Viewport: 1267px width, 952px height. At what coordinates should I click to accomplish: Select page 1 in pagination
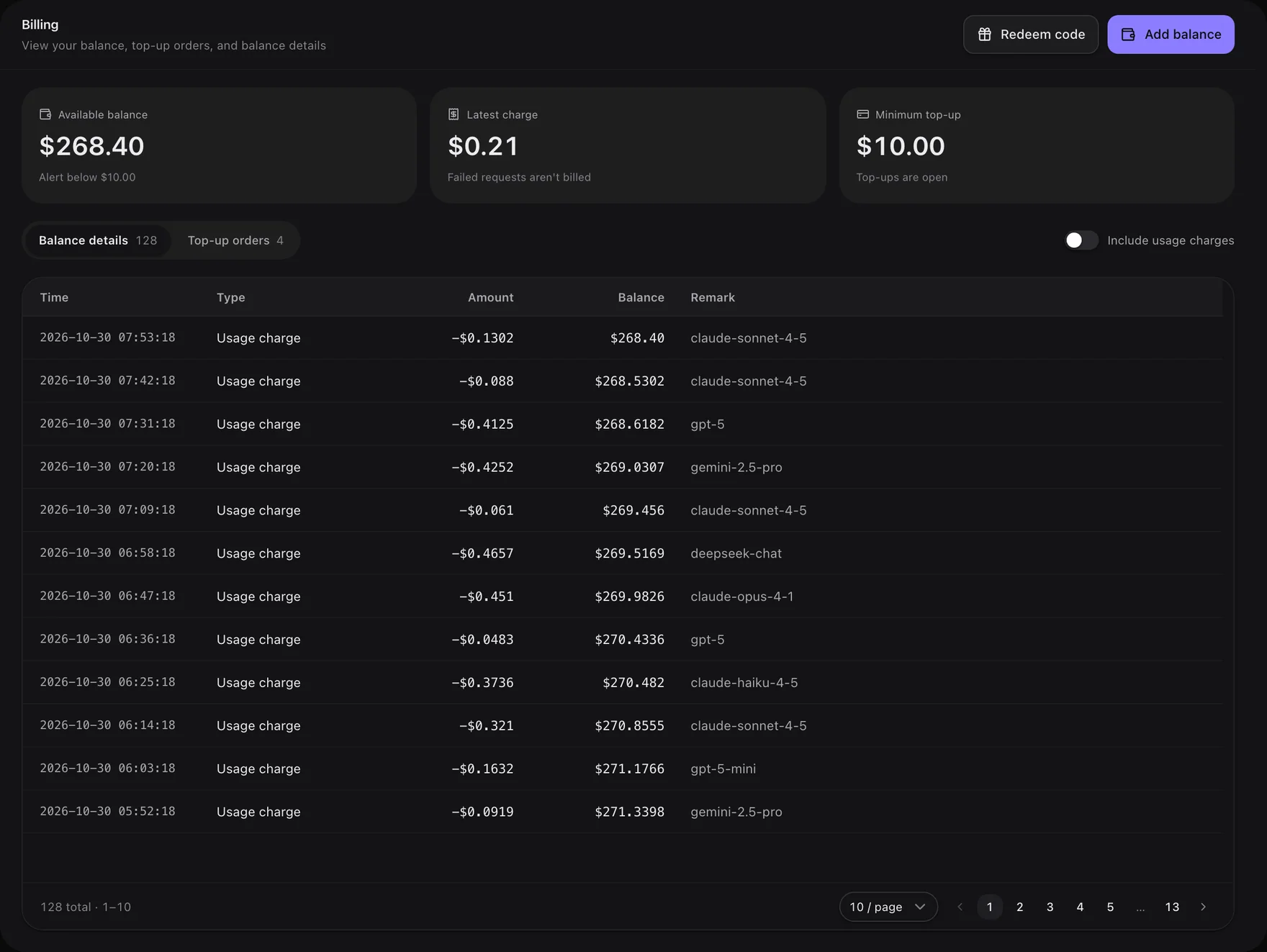pos(990,907)
